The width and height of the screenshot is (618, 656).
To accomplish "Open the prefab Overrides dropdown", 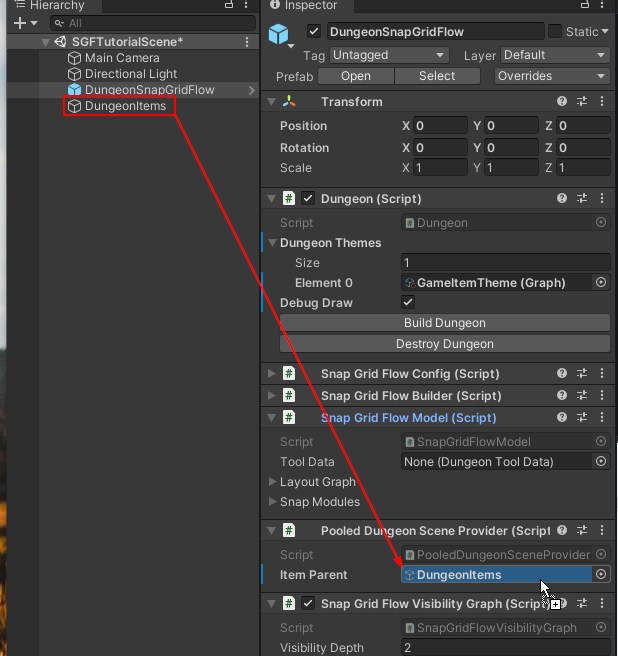I will (552, 76).
